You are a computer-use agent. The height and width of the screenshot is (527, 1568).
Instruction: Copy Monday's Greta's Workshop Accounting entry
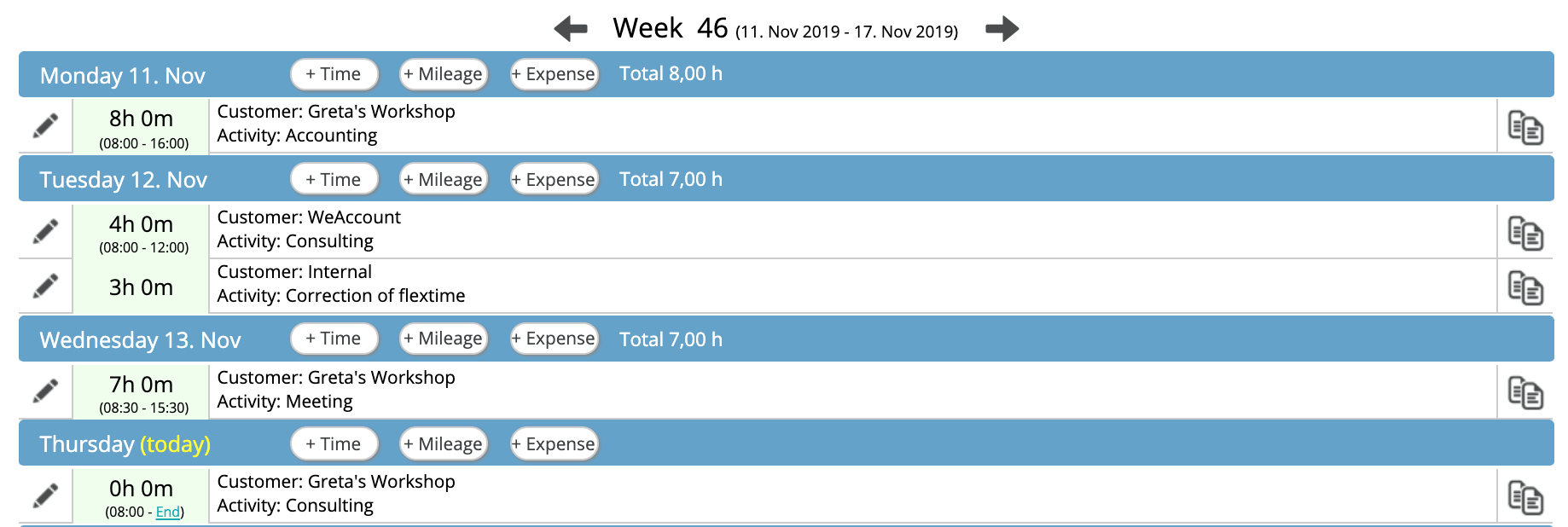tap(1525, 127)
